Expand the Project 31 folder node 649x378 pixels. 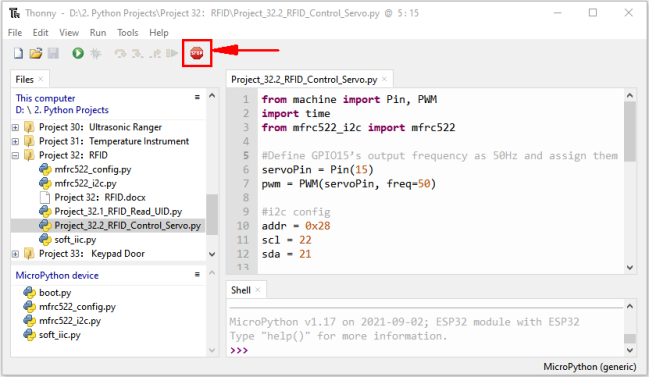[x=15, y=142]
